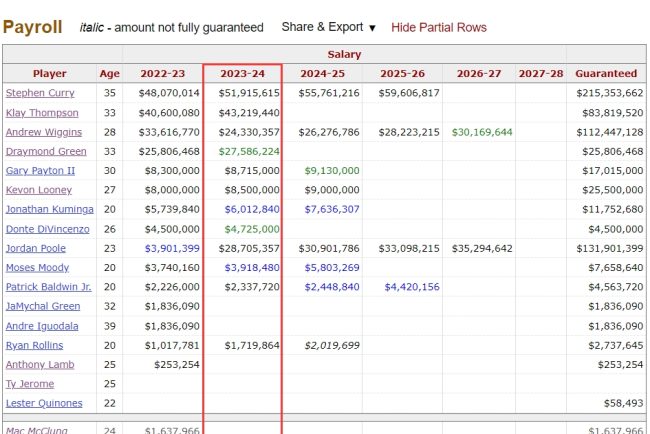Click the Lester Quinones link
This screenshot has width=650, height=434.
pos(42,403)
